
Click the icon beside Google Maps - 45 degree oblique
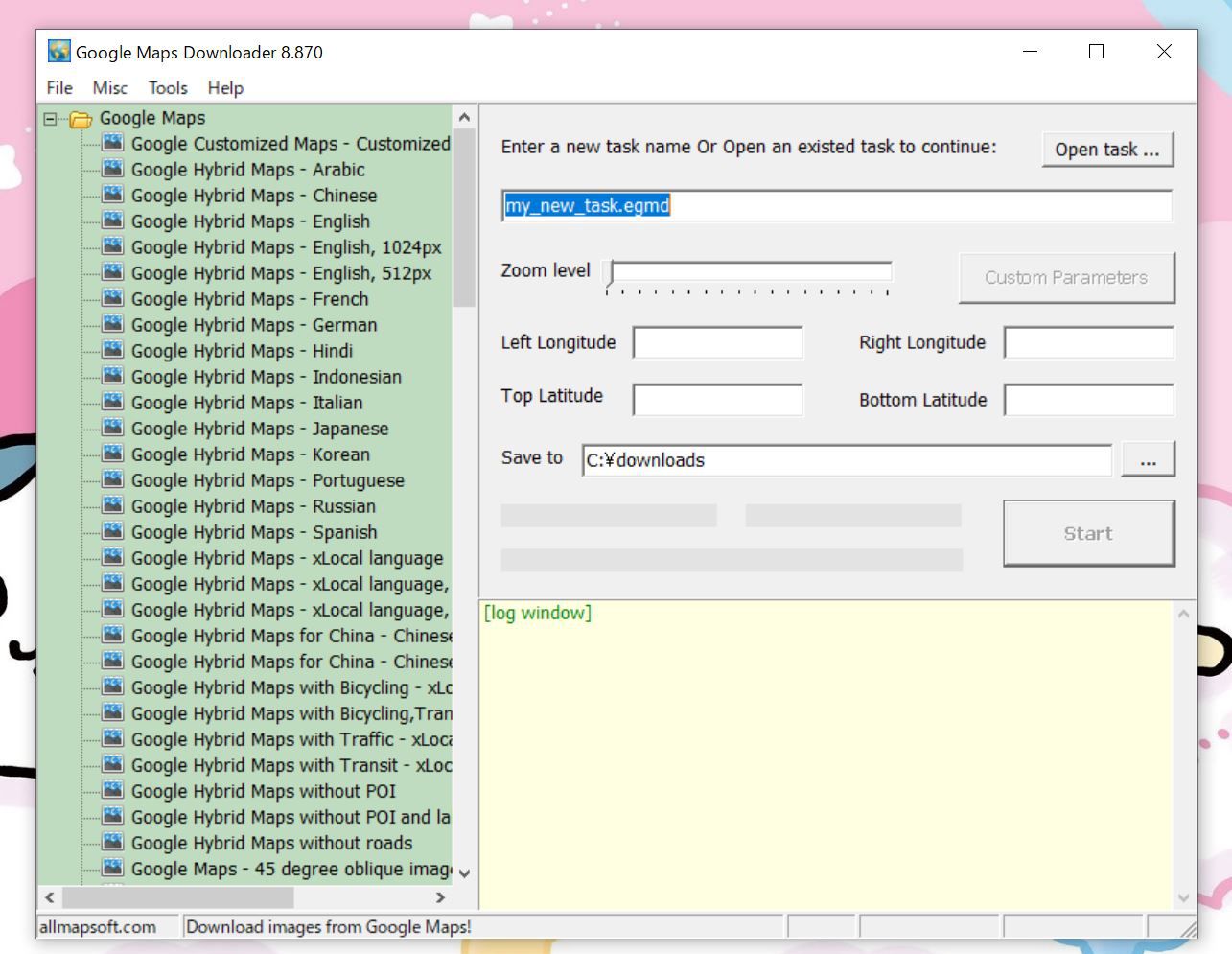click(x=113, y=868)
